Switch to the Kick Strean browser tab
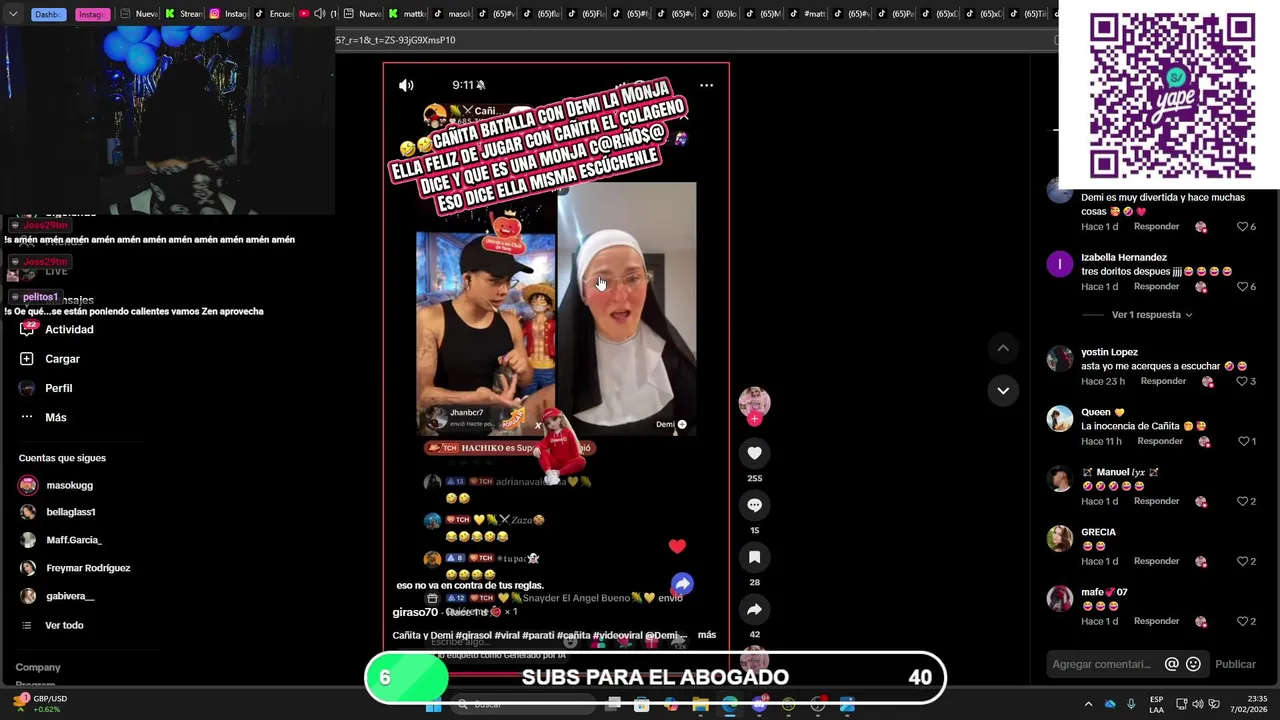1280x720 pixels. click(184, 14)
